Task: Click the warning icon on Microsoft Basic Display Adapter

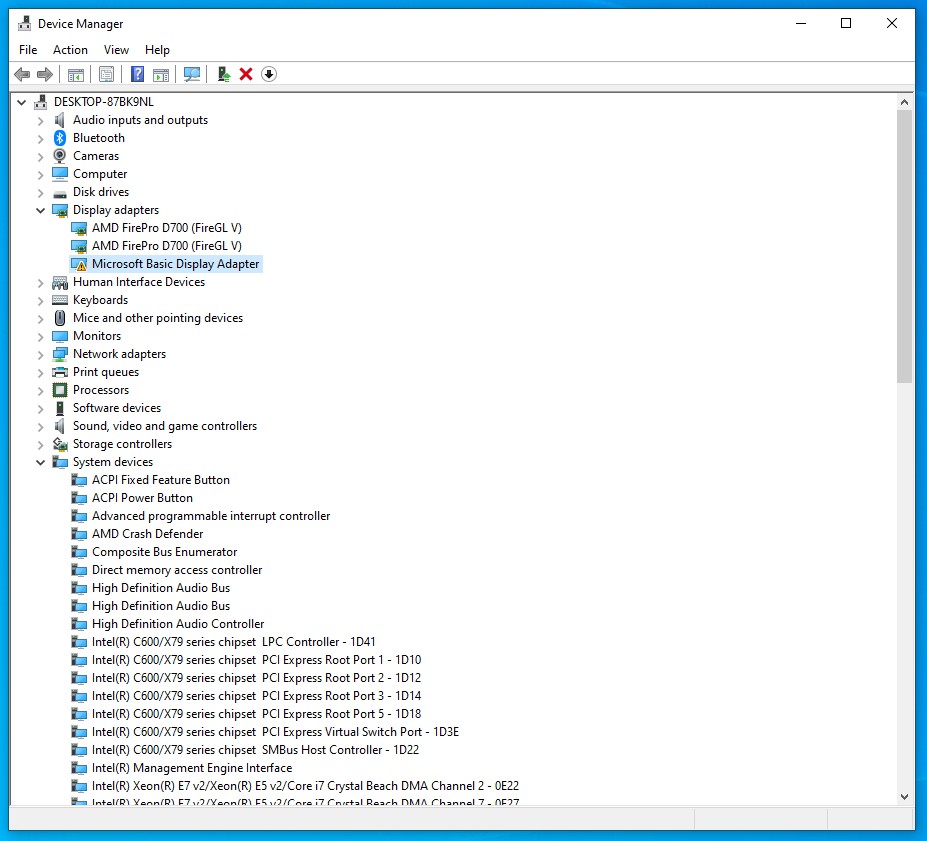Action: click(x=79, y=264)
